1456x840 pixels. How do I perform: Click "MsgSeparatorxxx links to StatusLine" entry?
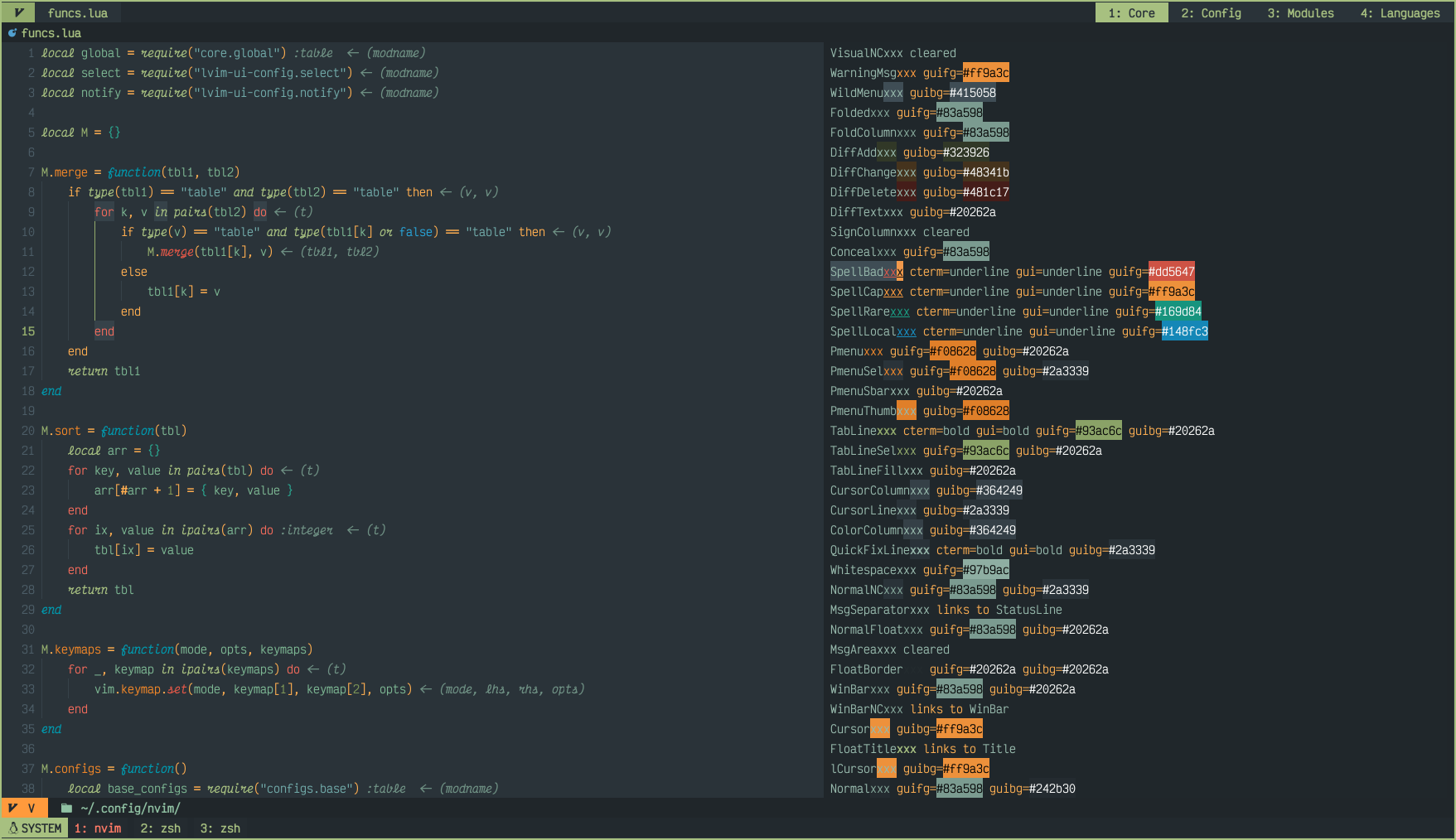[x=946, y=610]
